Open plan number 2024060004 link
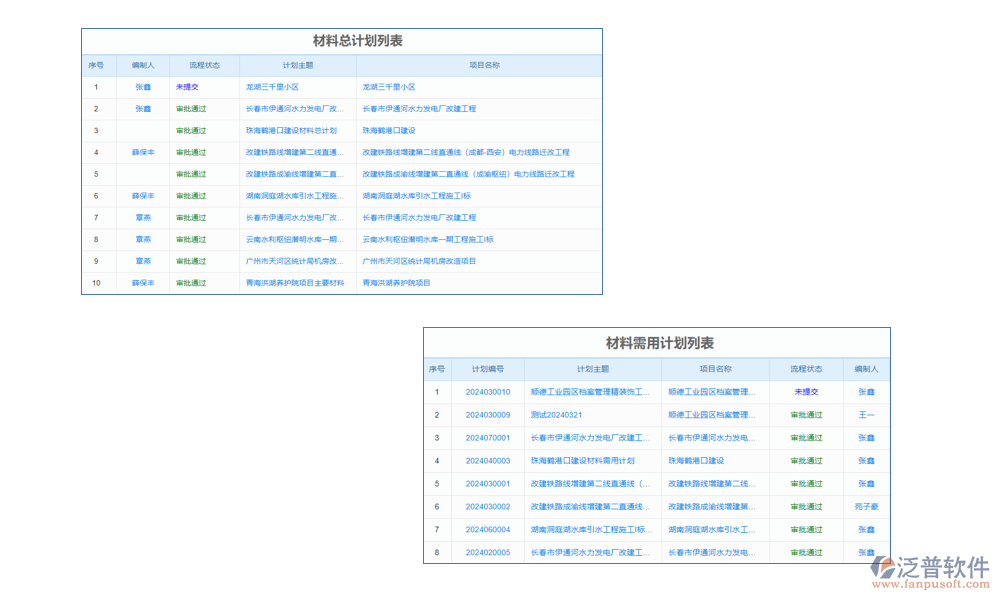Screen dimensions: 1000x600 click(487, 529)
